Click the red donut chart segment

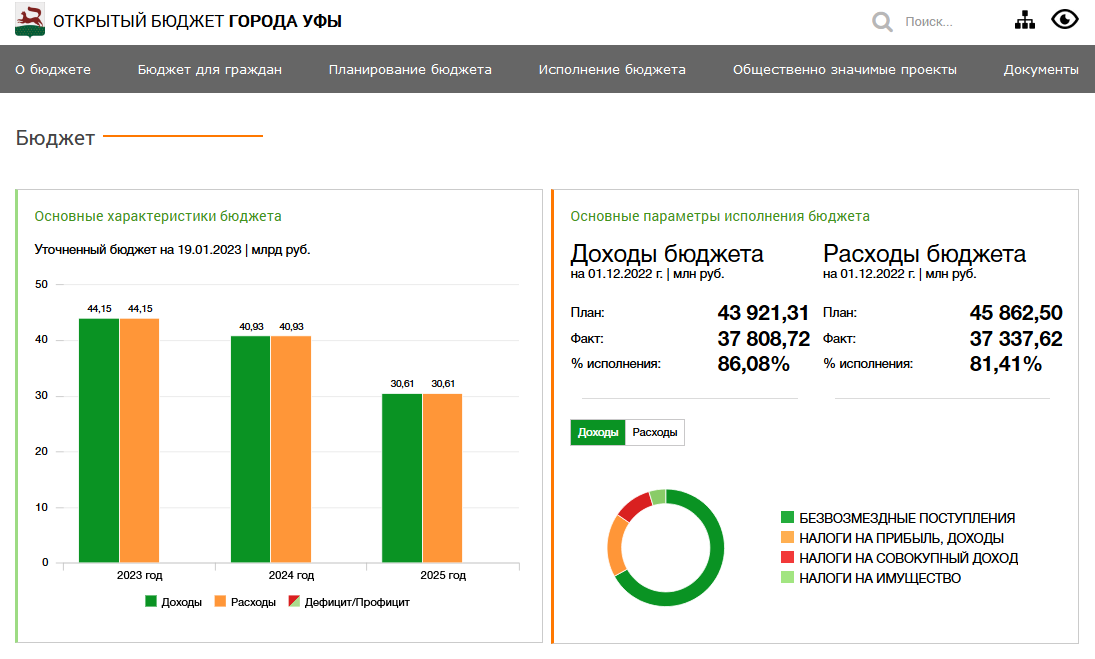(634, 506)
